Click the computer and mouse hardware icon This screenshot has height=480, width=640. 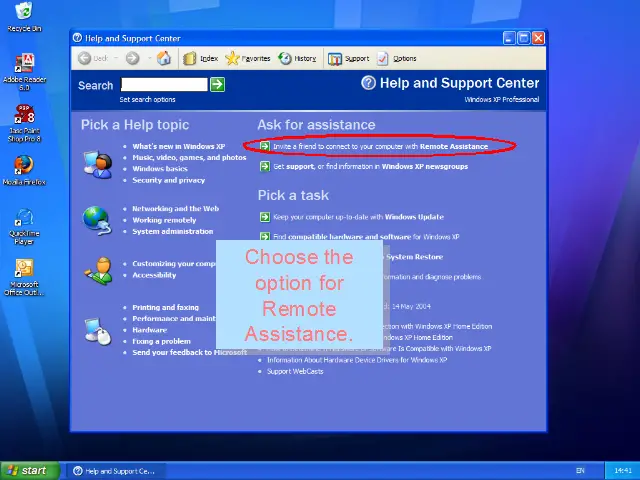(98, 331)
